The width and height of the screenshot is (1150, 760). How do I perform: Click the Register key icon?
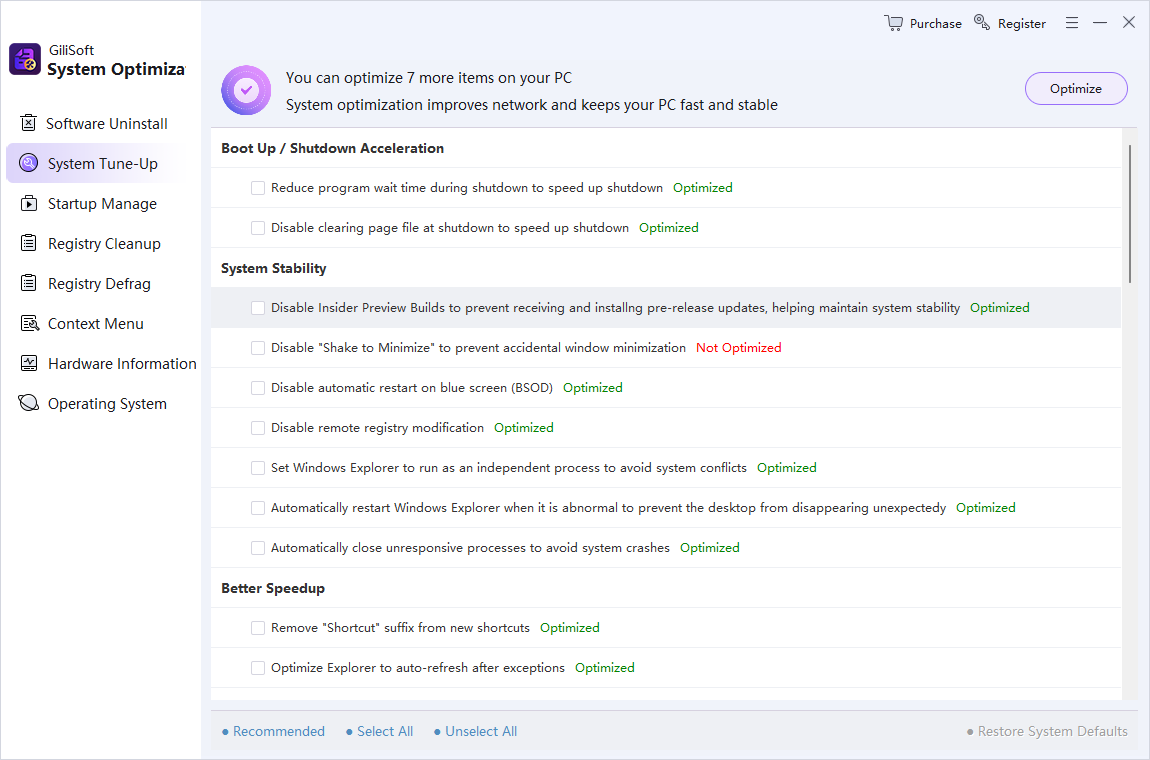[x=981, y=22]
